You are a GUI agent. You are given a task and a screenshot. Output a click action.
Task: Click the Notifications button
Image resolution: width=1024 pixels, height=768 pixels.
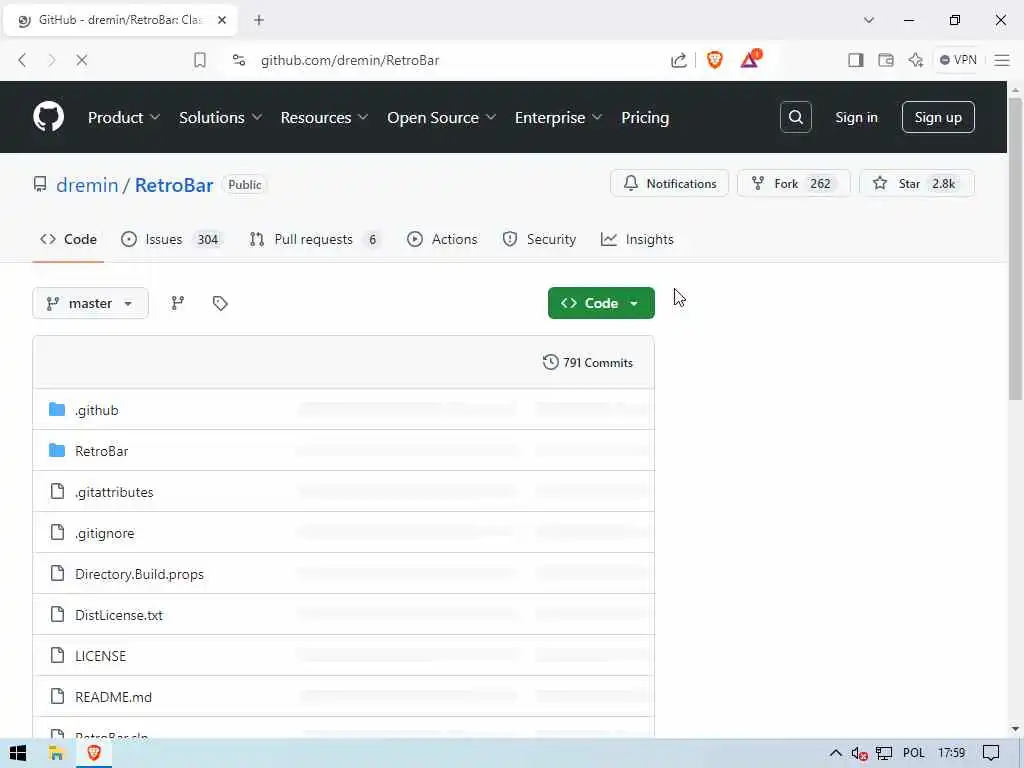(669, 184)
